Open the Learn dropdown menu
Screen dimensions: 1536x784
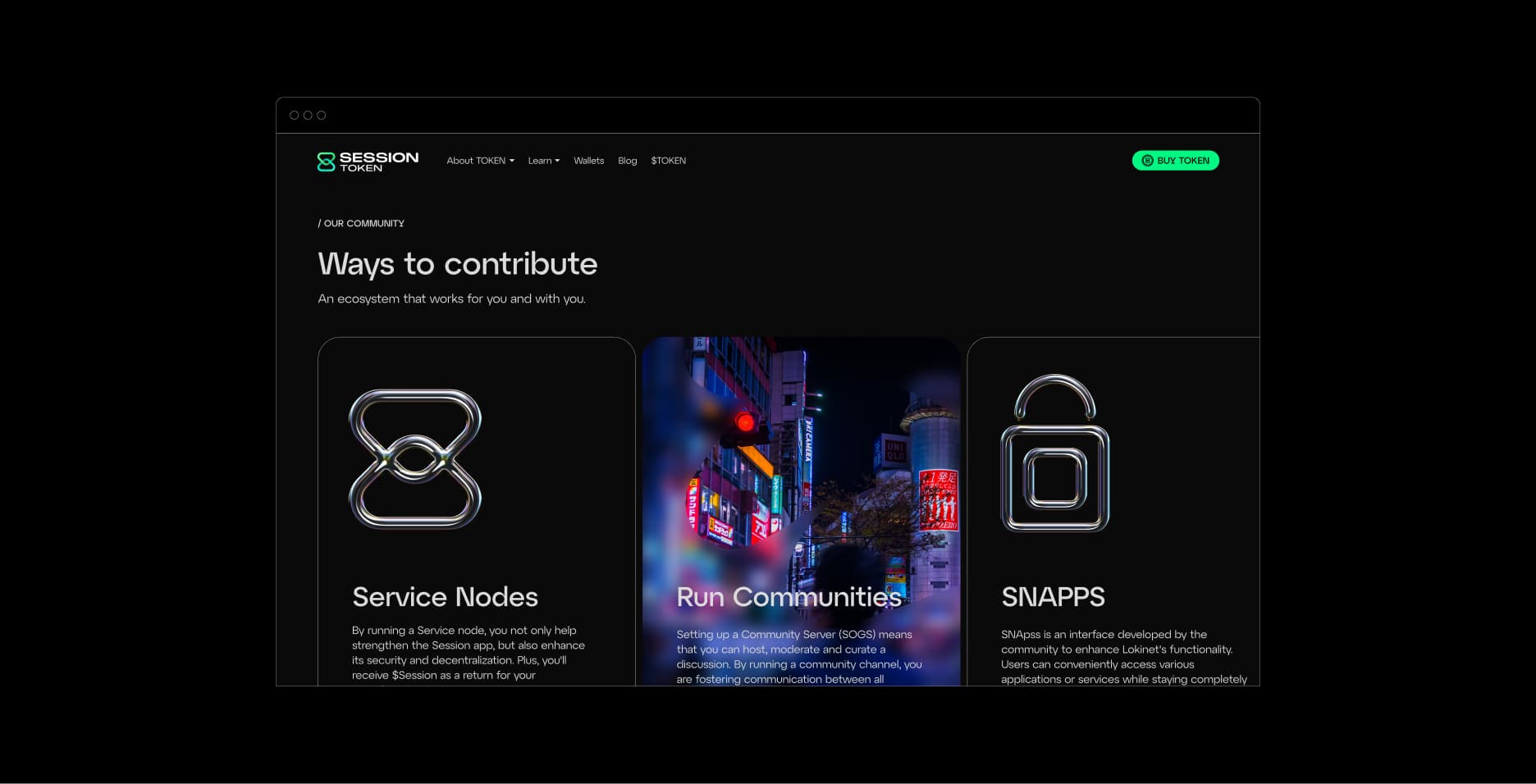tap(543, 161)
